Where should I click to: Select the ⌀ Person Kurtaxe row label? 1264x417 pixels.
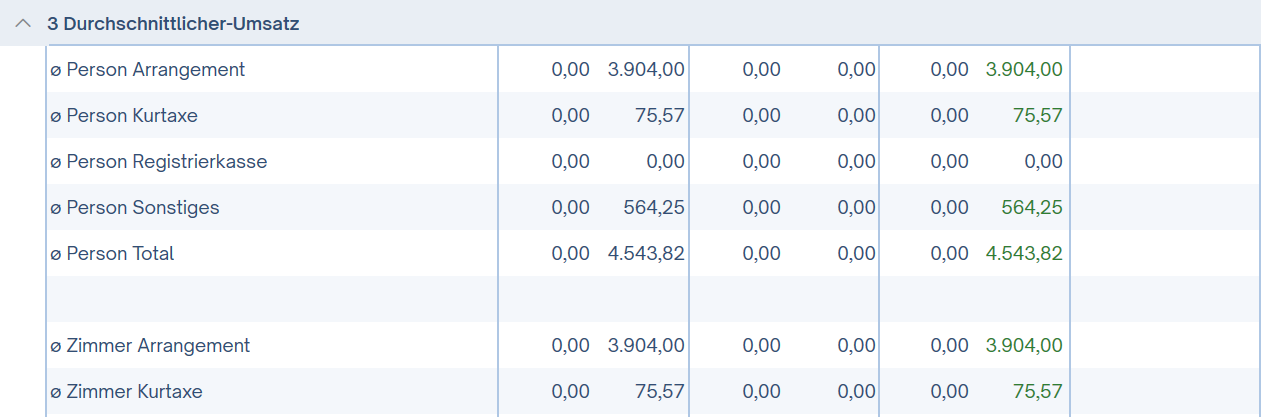(124, 116)
